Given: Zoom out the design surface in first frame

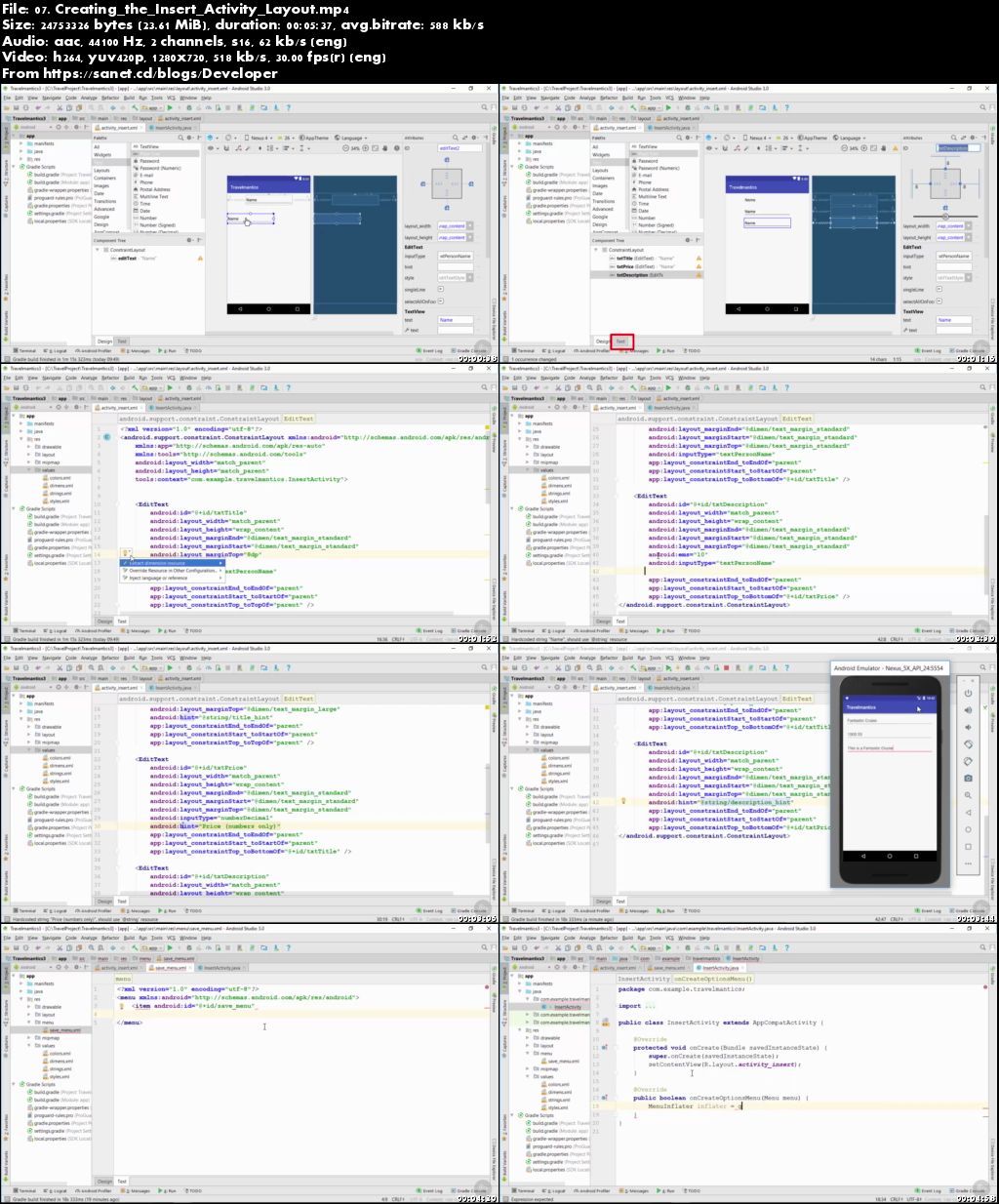Looking at the screenshot, I should 345,148.
